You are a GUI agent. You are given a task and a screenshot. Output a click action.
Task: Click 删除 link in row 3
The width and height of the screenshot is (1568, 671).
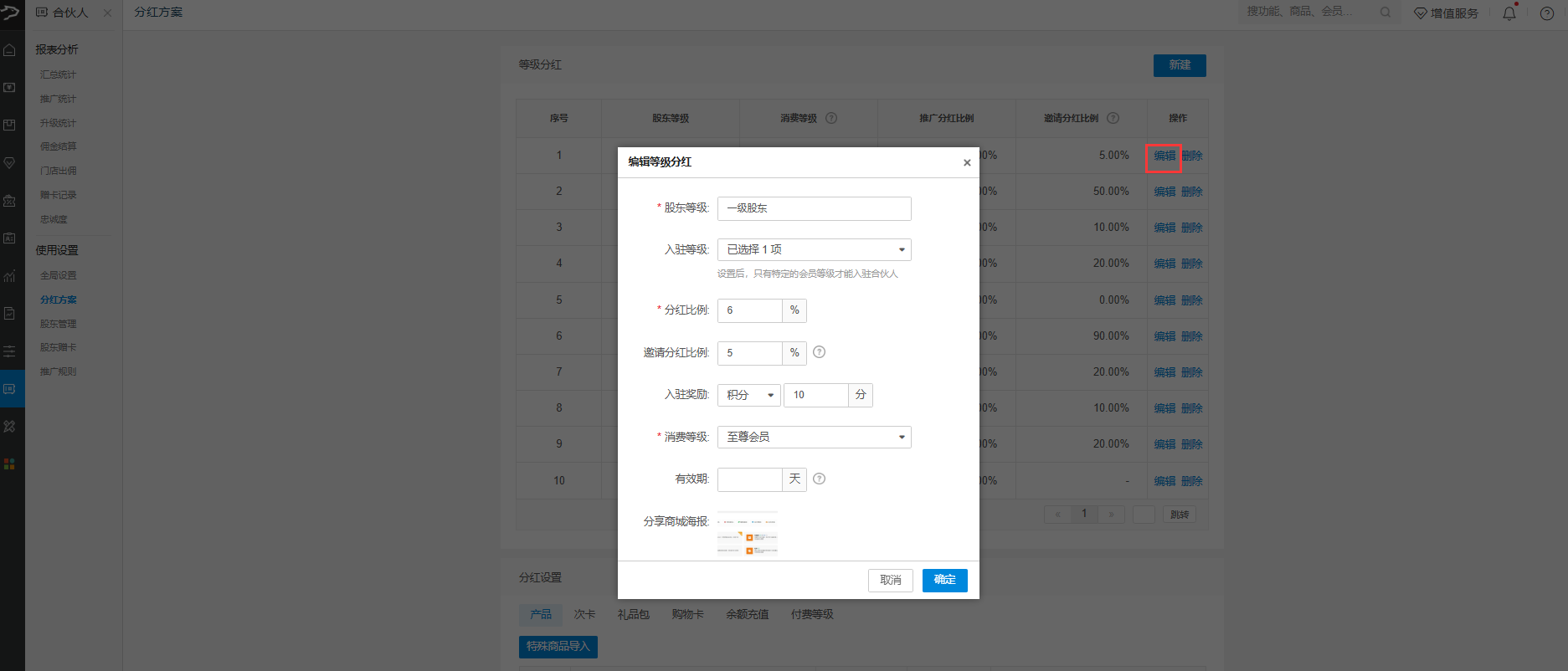(1192, 228)
